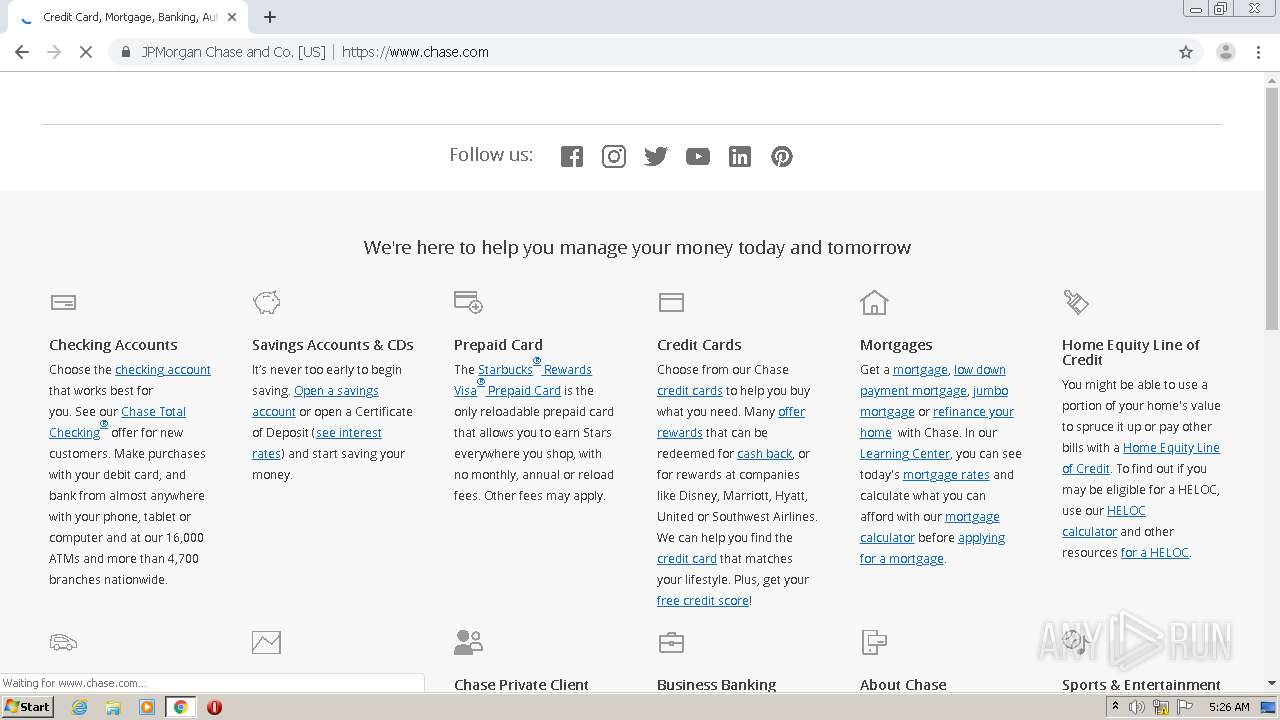Click the Business Banking heading
1280x720 pixels.
pos(717,685)
